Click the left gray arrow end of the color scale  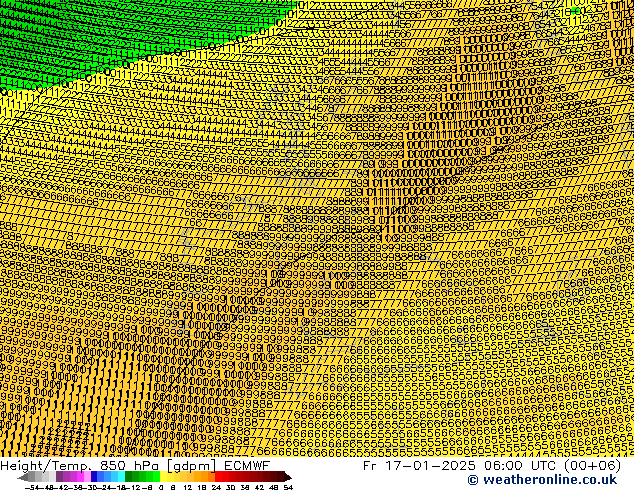click(x=23, y=477)
